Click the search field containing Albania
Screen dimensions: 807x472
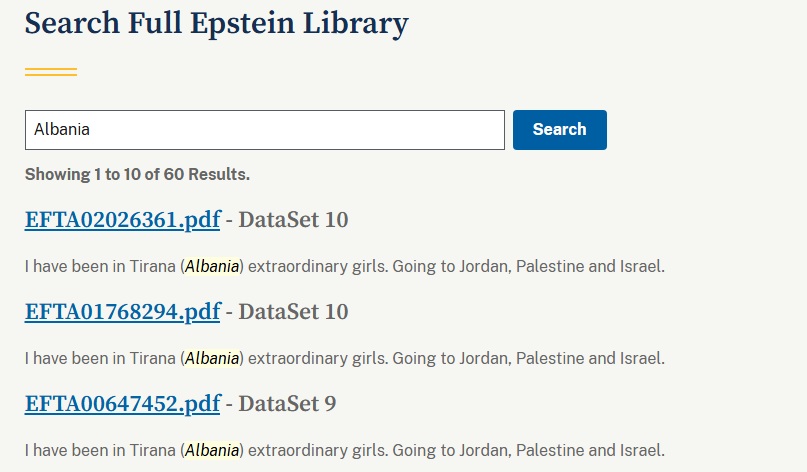click(264, 130)
